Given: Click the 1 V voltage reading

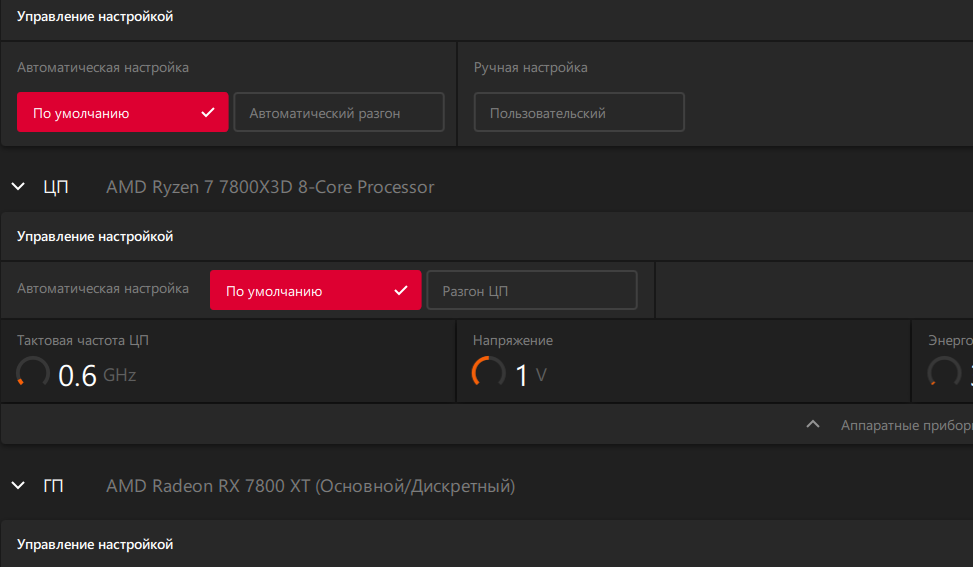Looking at the screenshot, I should point(531,375).
